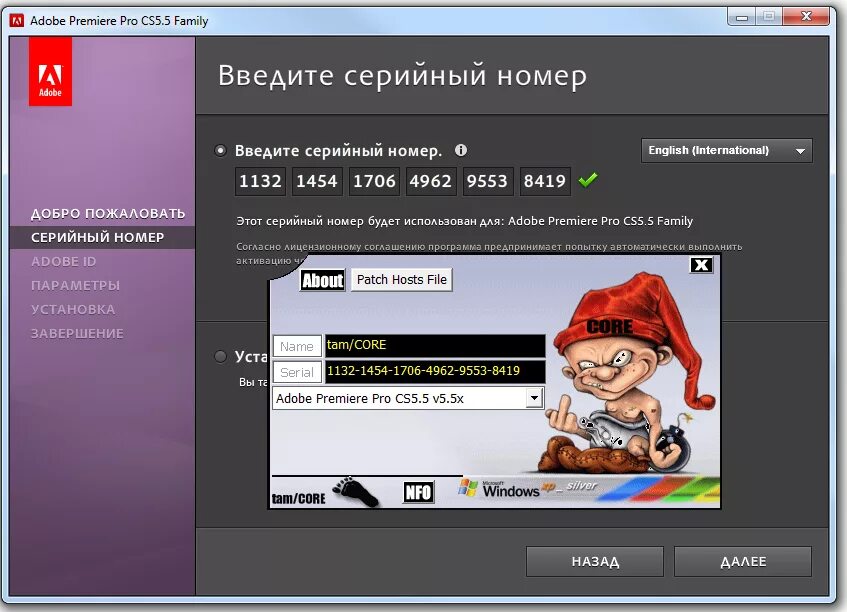Minimize the Adobe Premiere Pro installer window
The image size is (847, 612).
tap(742, 17)
